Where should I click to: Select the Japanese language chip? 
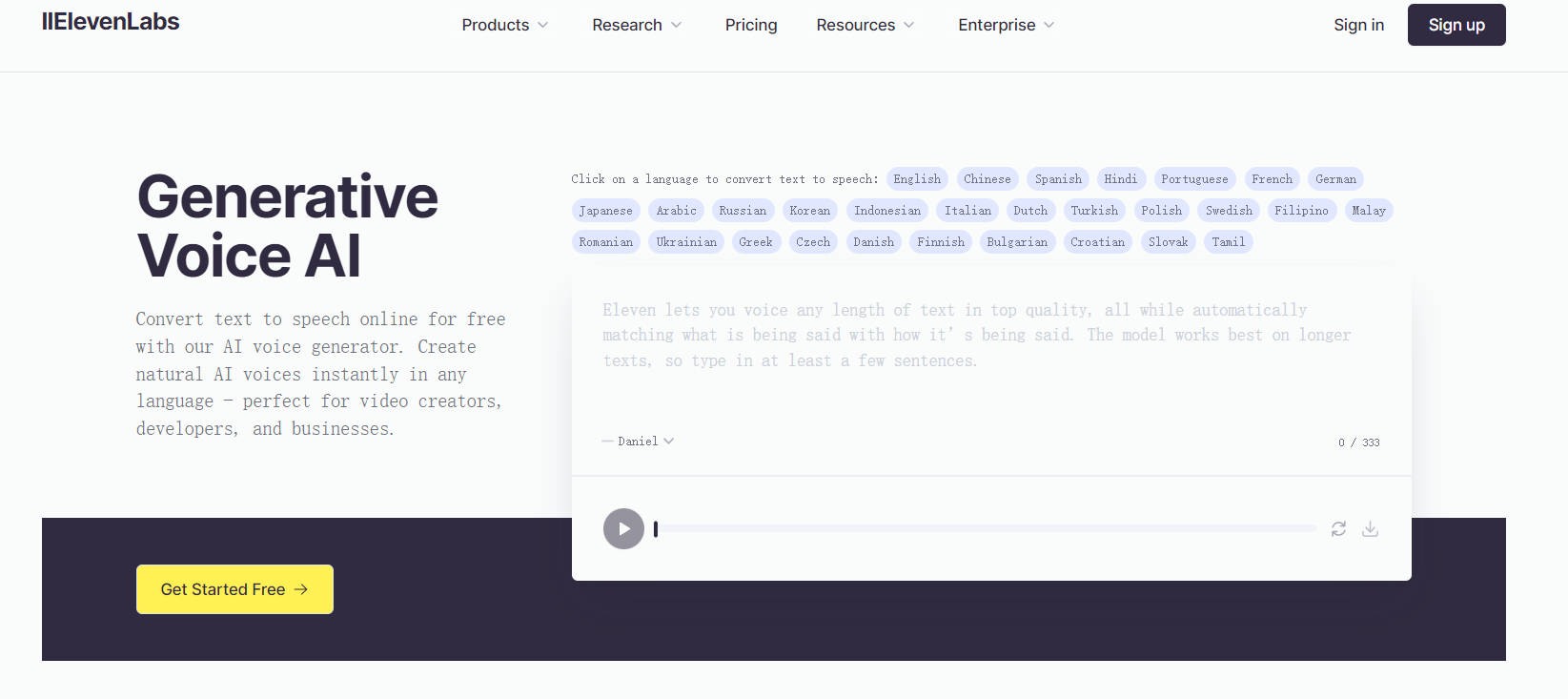coord(606,211)
